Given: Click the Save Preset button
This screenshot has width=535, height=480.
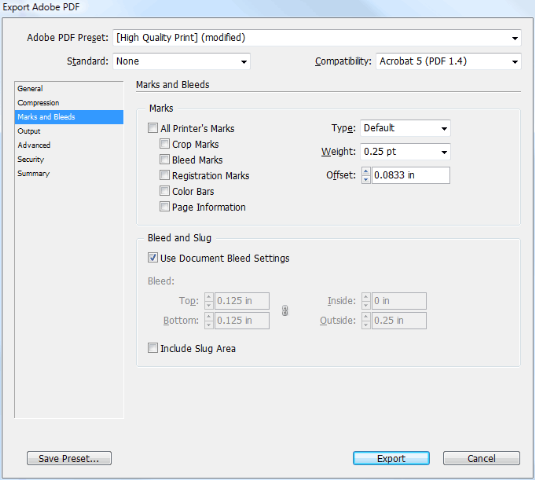Looking at the screenshot, I should pyautogui.click(x=69, y=458).
